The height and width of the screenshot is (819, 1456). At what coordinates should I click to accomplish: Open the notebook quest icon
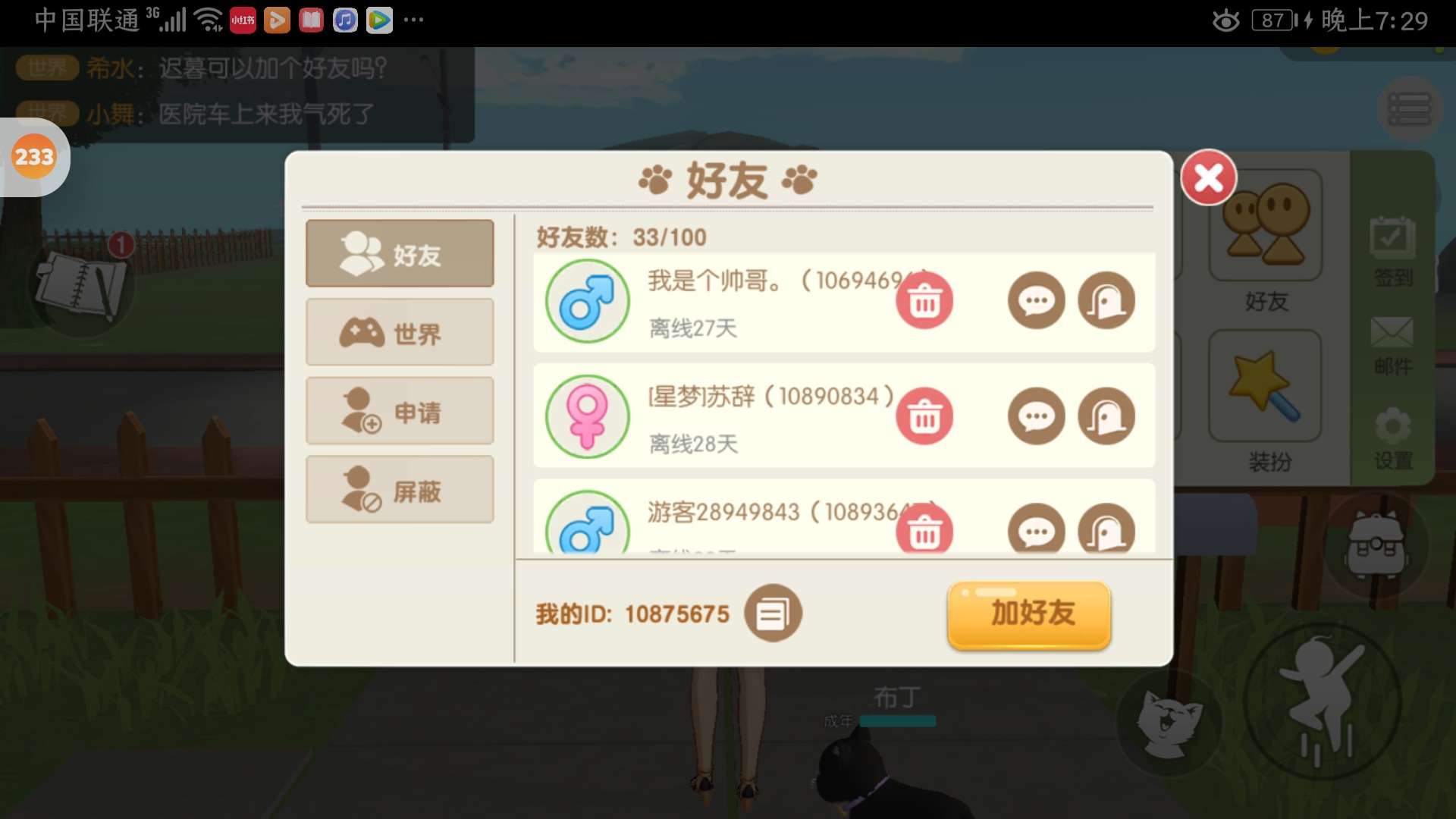click(82, 286)
